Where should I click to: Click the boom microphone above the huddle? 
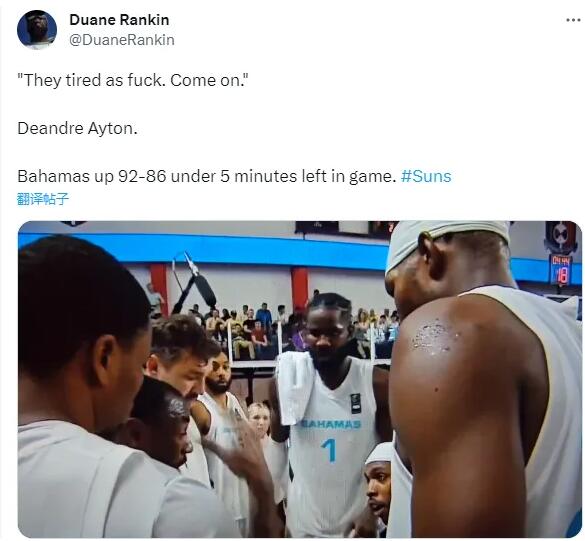point(195,282)
